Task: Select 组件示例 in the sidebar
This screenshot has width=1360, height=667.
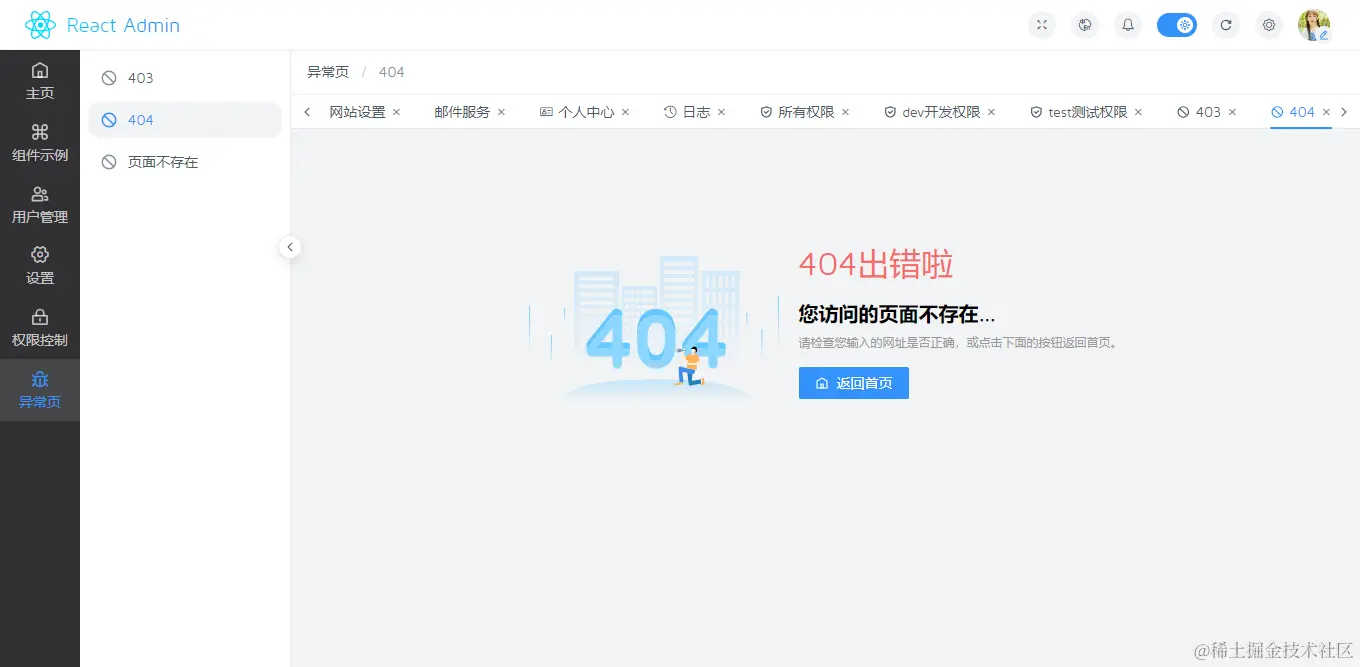Action: point(40,144)
